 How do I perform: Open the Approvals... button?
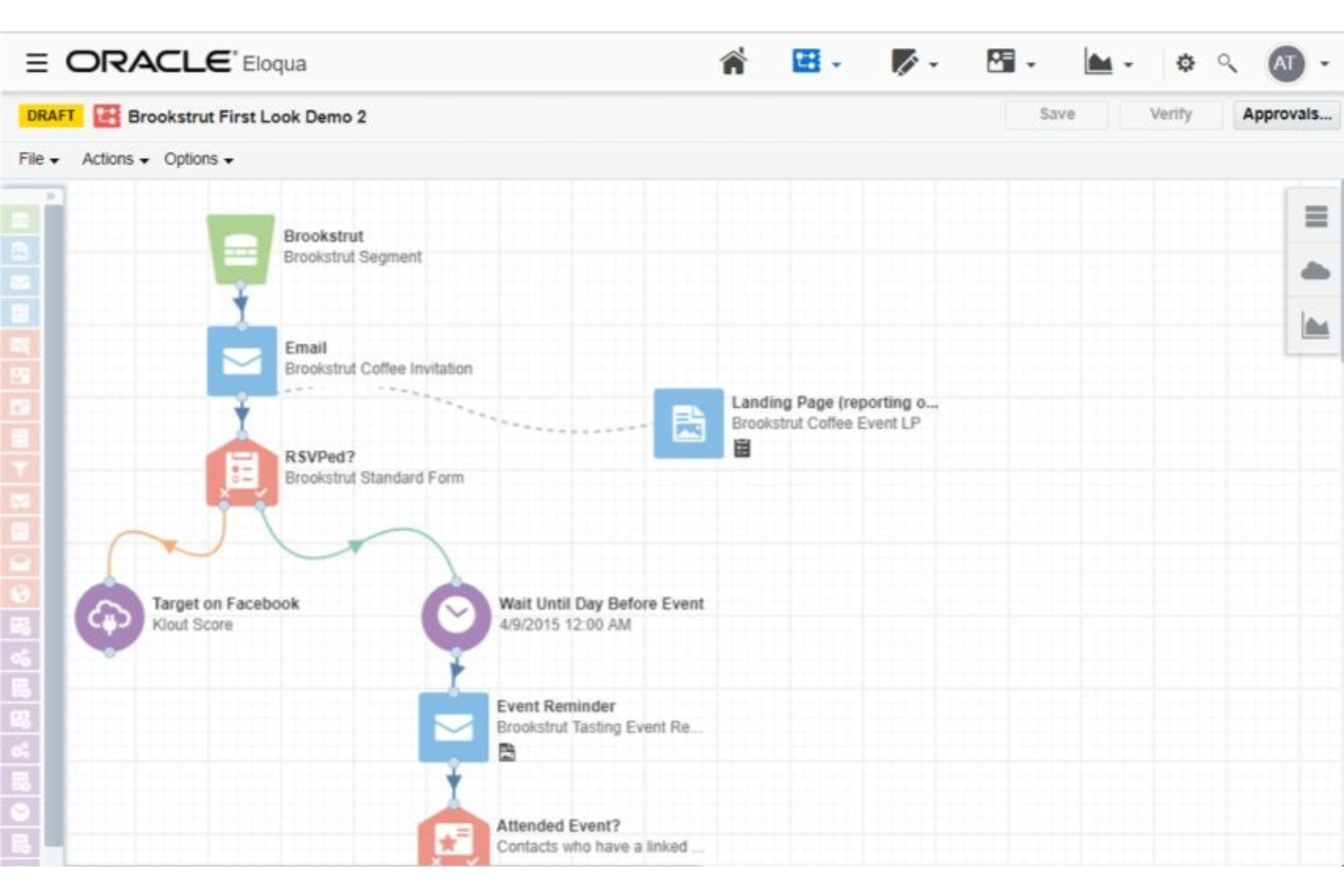coord(1287,114)
